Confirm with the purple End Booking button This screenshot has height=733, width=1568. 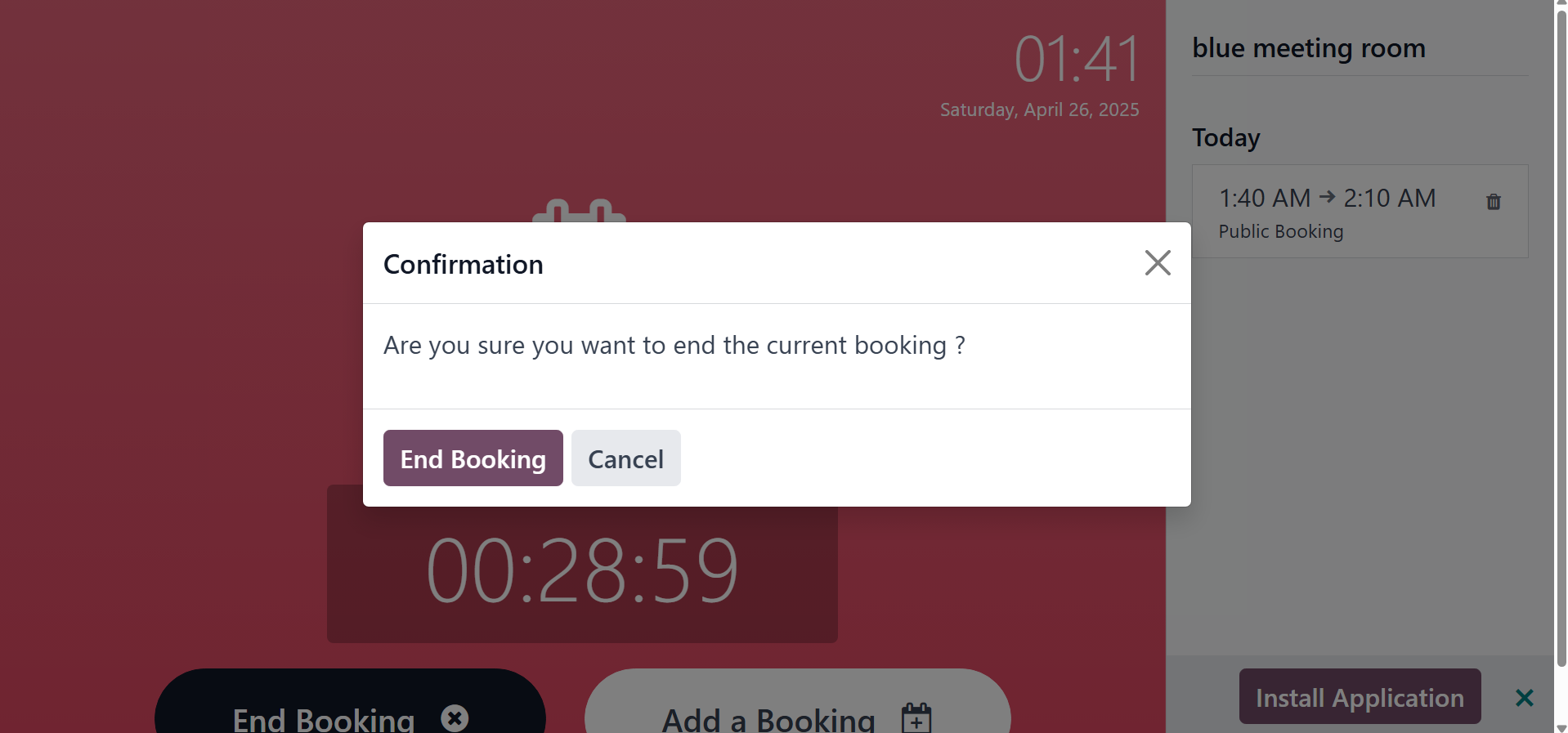click(473, 458)
